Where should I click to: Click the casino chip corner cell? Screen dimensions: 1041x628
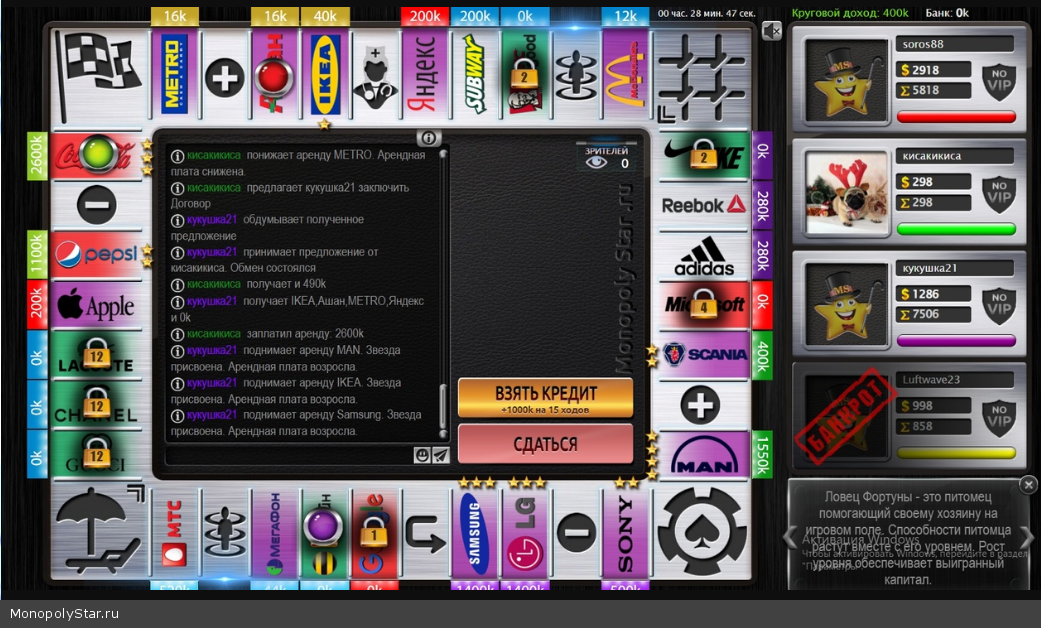(x=702, y=531)
